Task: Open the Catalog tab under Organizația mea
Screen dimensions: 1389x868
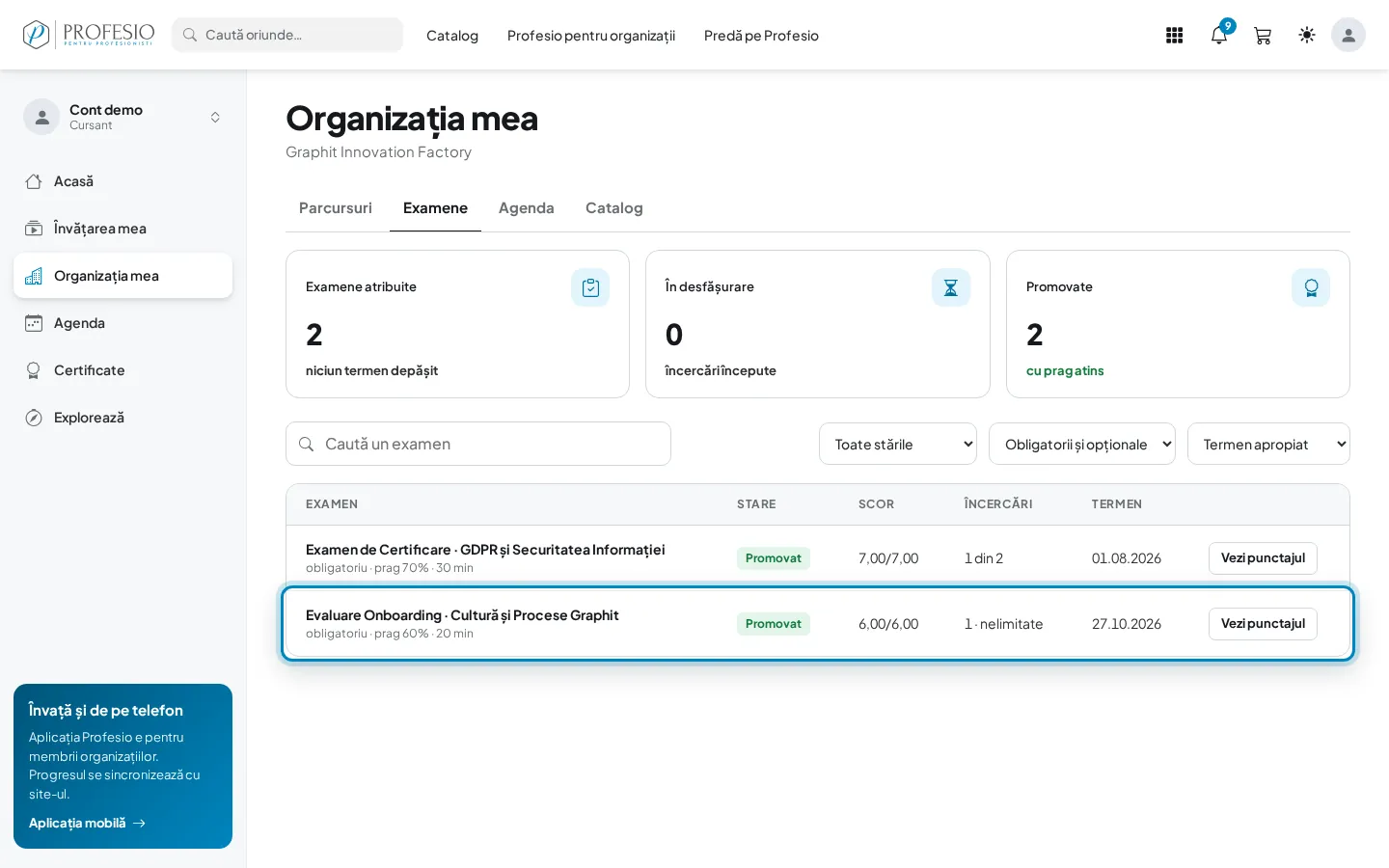Action: (x=614, y=208)
